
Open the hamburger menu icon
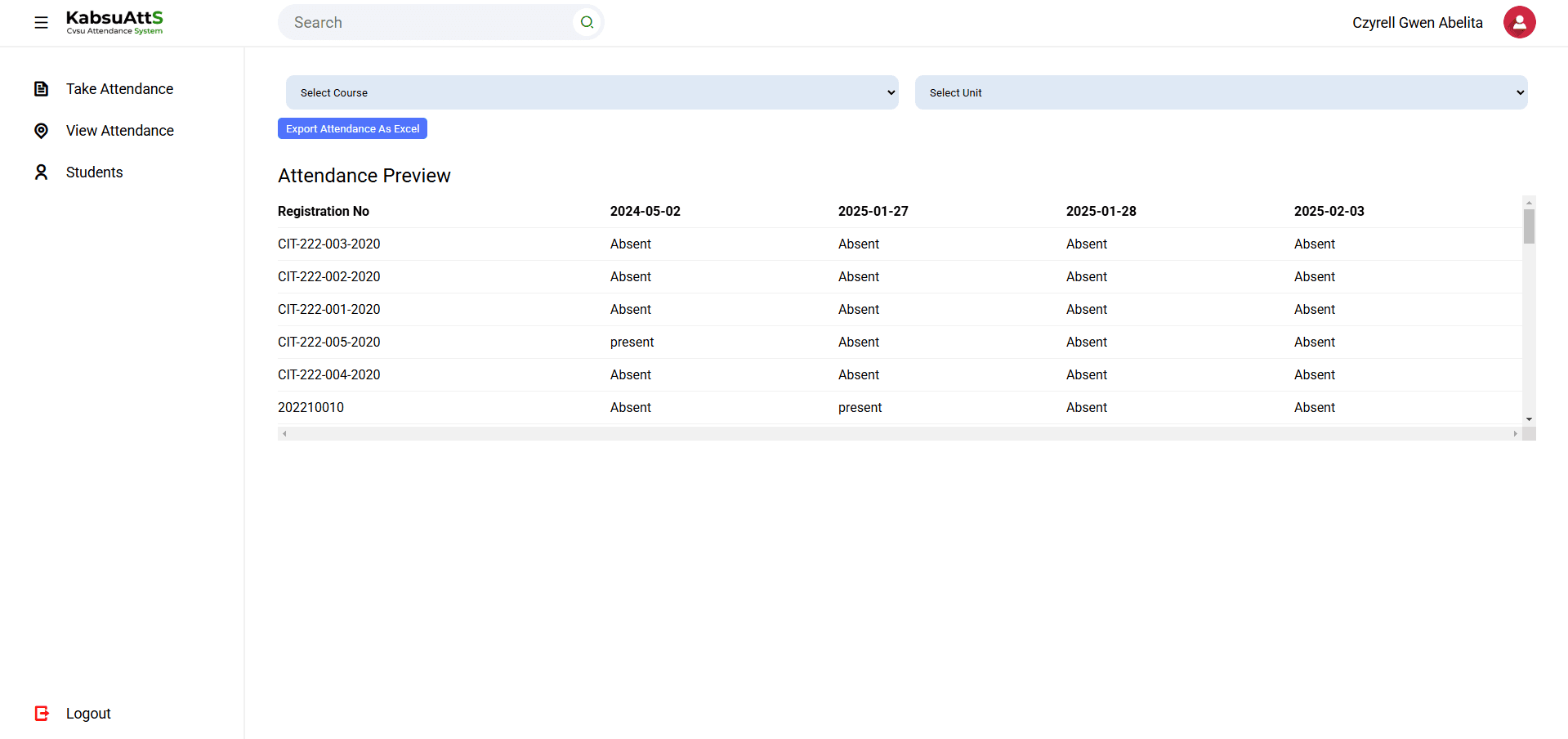click(41, 23)
